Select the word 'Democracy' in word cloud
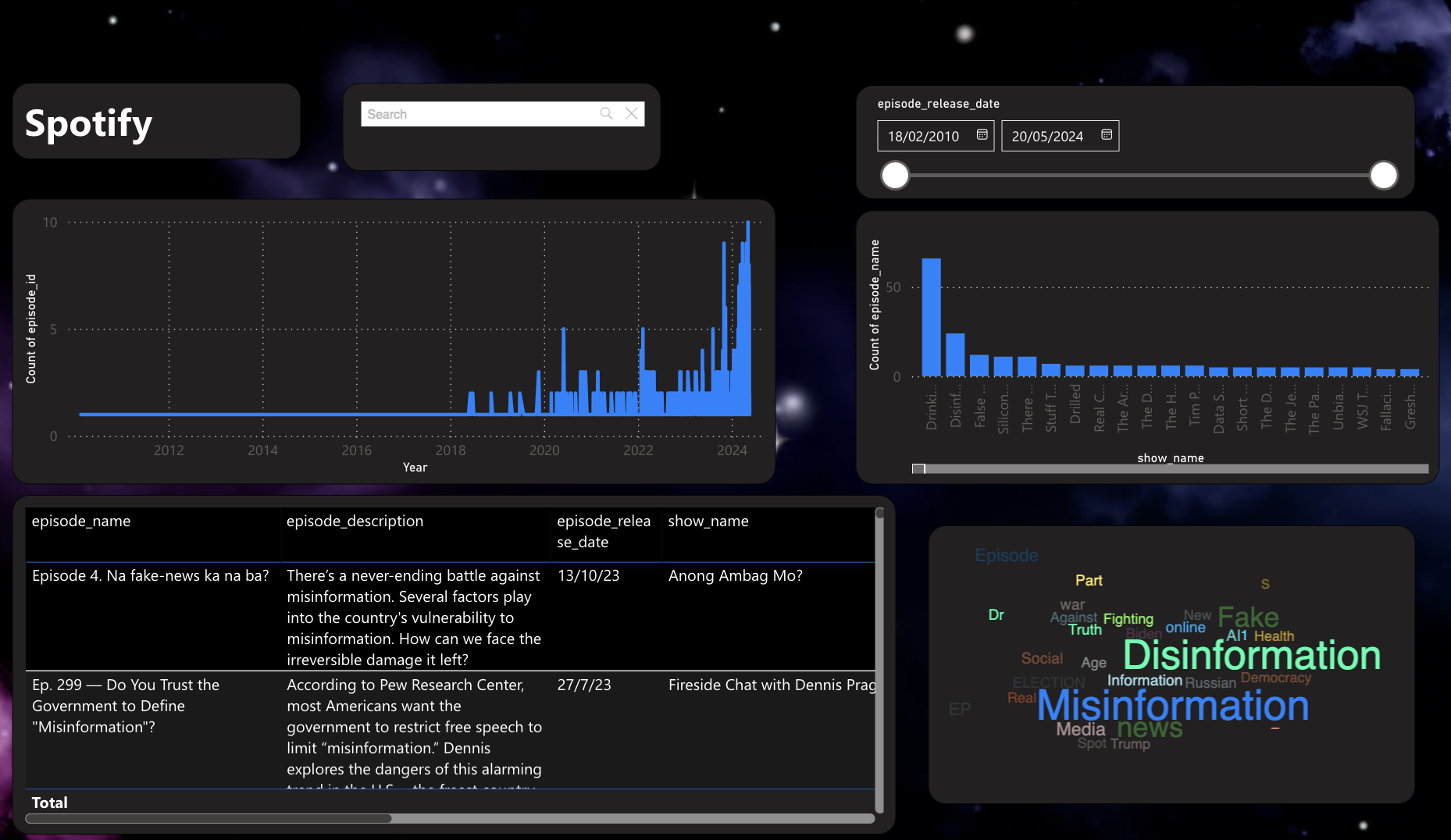1451x840 pixels. pos(1276,678)
